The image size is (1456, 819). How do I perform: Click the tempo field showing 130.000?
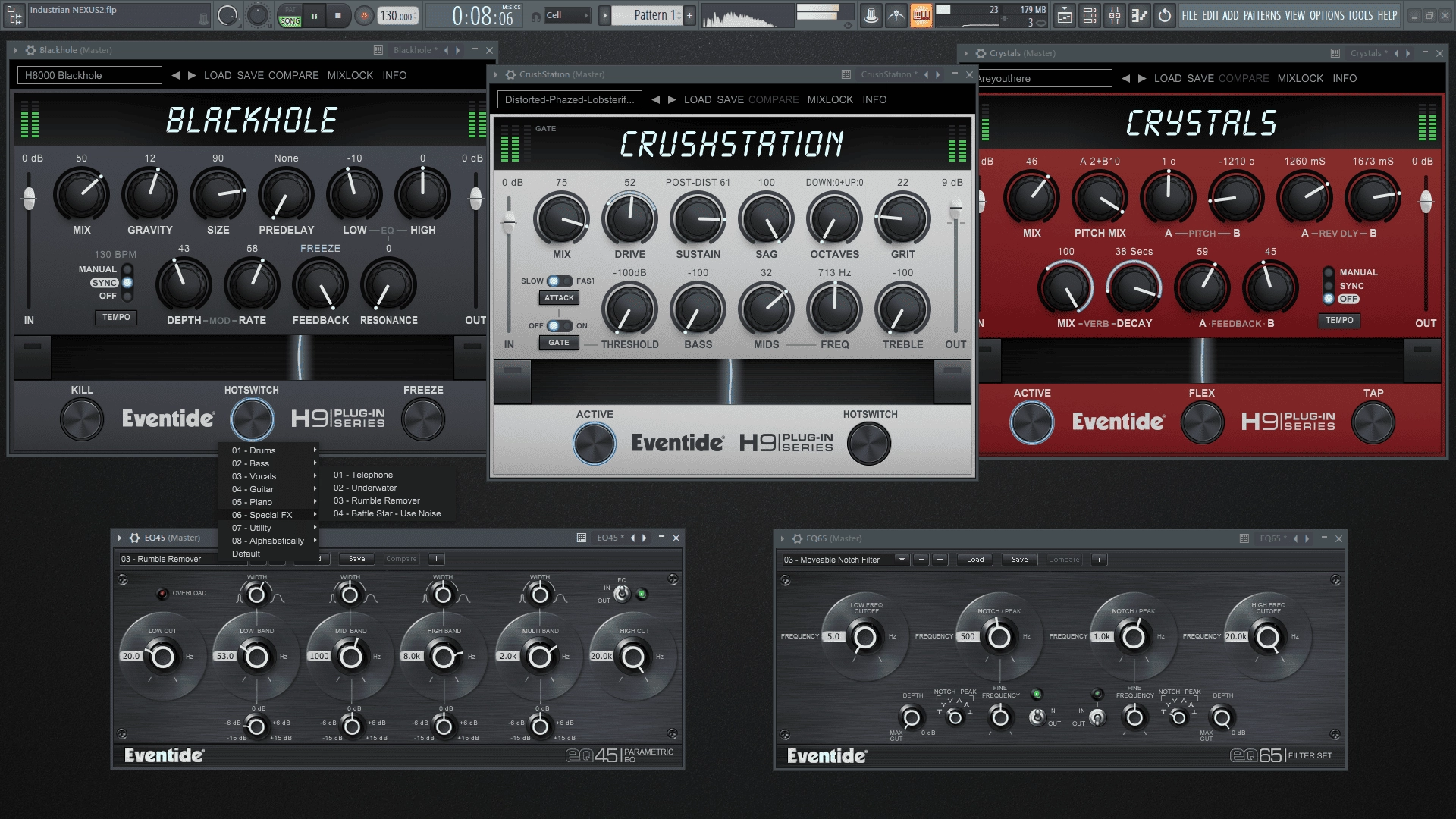tap(398, 15)
